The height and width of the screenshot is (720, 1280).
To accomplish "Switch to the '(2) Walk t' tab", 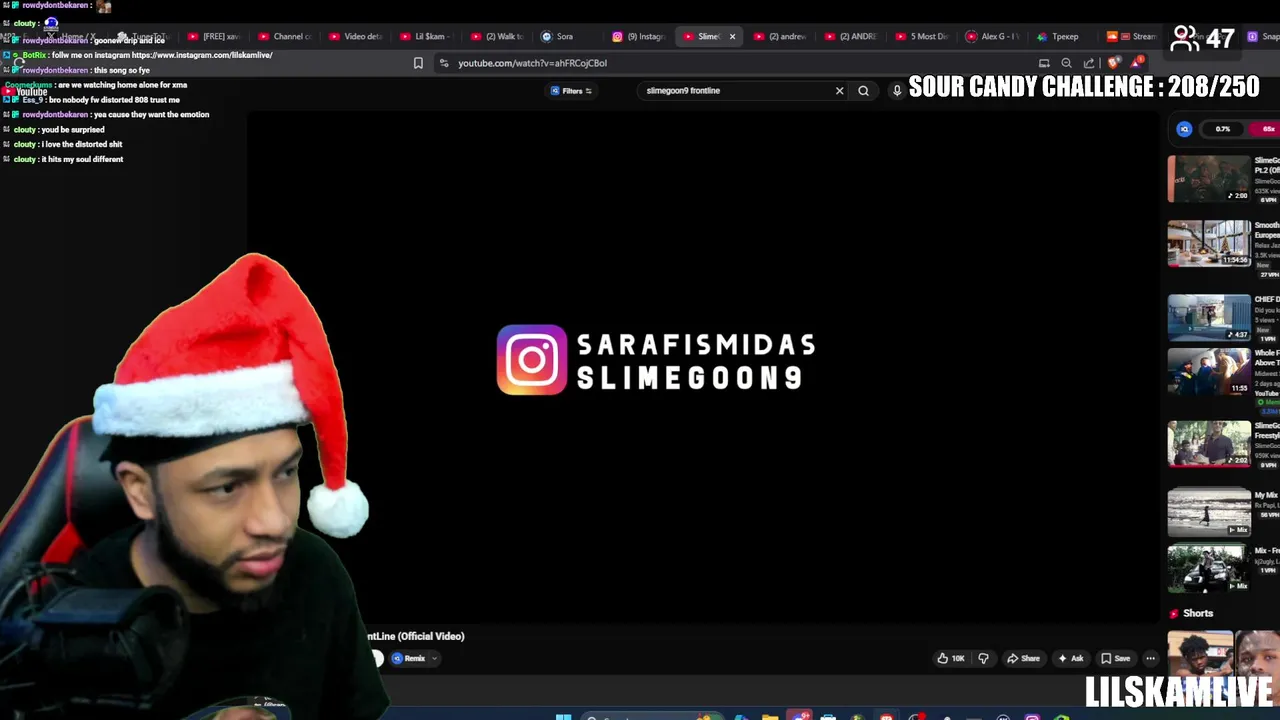I will [x=497, y=36].
